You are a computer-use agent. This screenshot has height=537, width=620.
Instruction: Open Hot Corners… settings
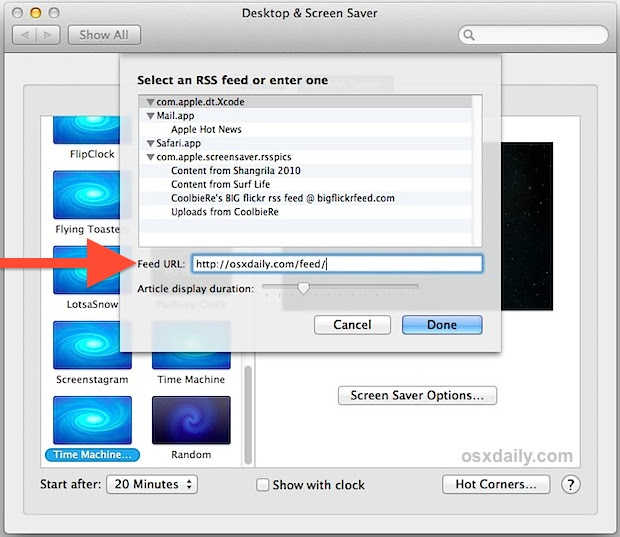click(496, 484)
